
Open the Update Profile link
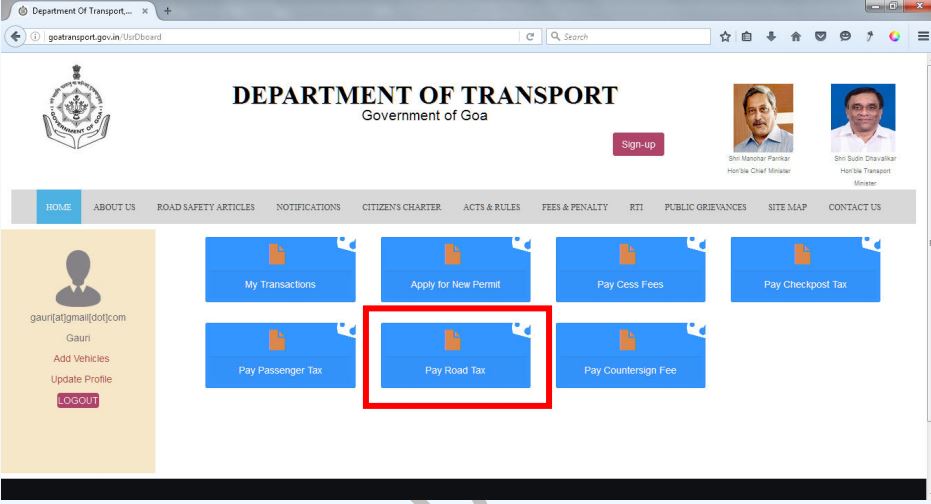click(81, 379)
